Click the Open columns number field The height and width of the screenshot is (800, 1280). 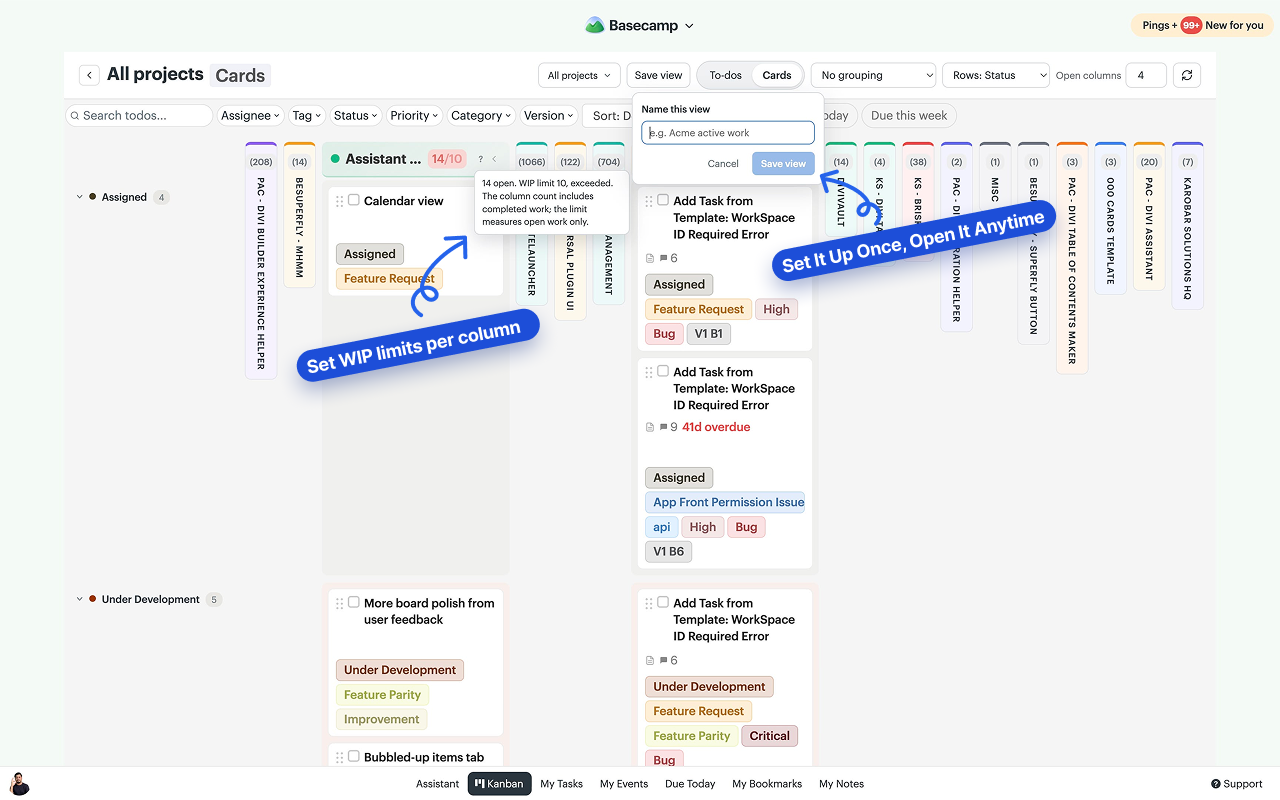tap(1146, 75)
